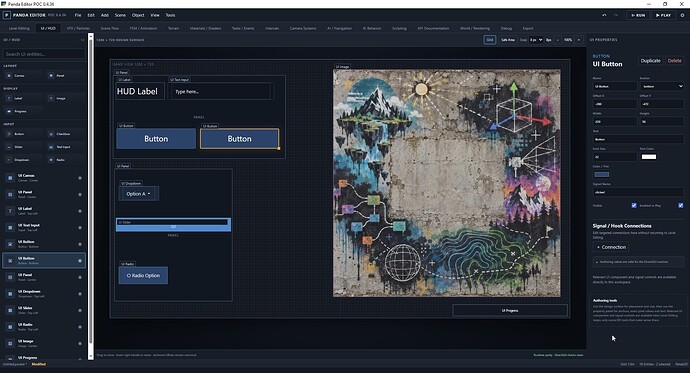Pick the Slider widget in Input palette
The width and height of the screenshot is (690, 373).
tap(23, 147)
